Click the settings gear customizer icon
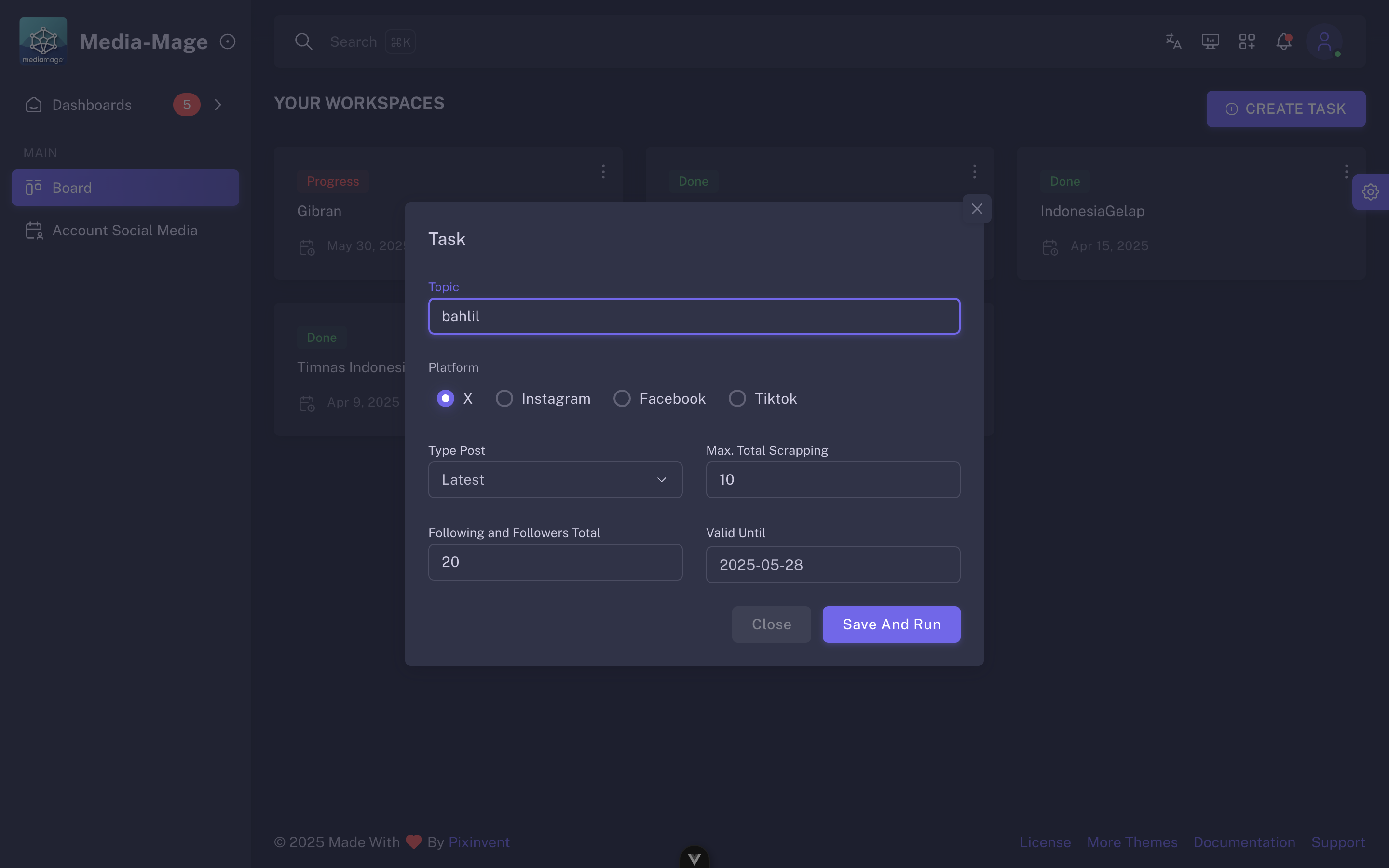 pos(1371,192)
